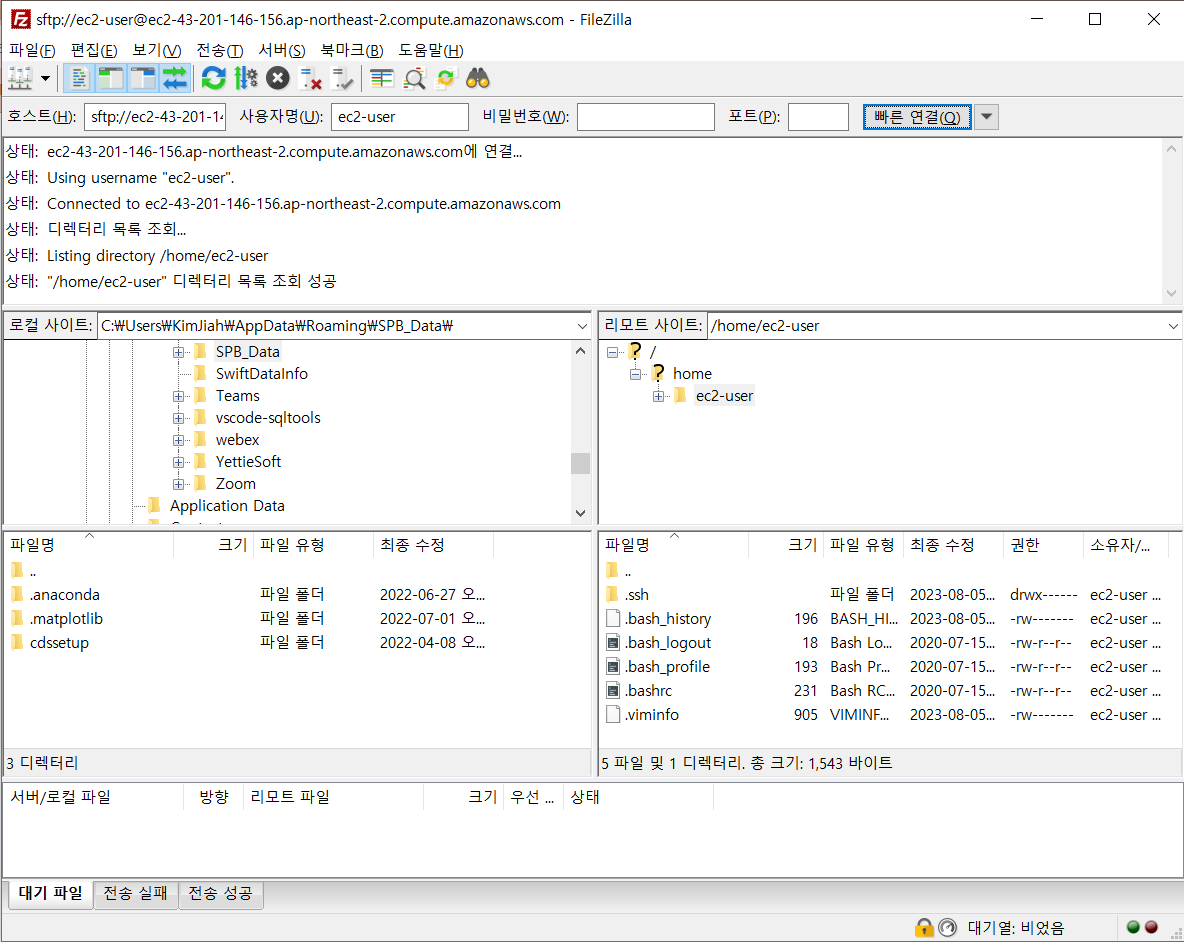Toggle synchronized browsing icon
The height and width of the screenshot is (942, 1184).
point(446,78)
